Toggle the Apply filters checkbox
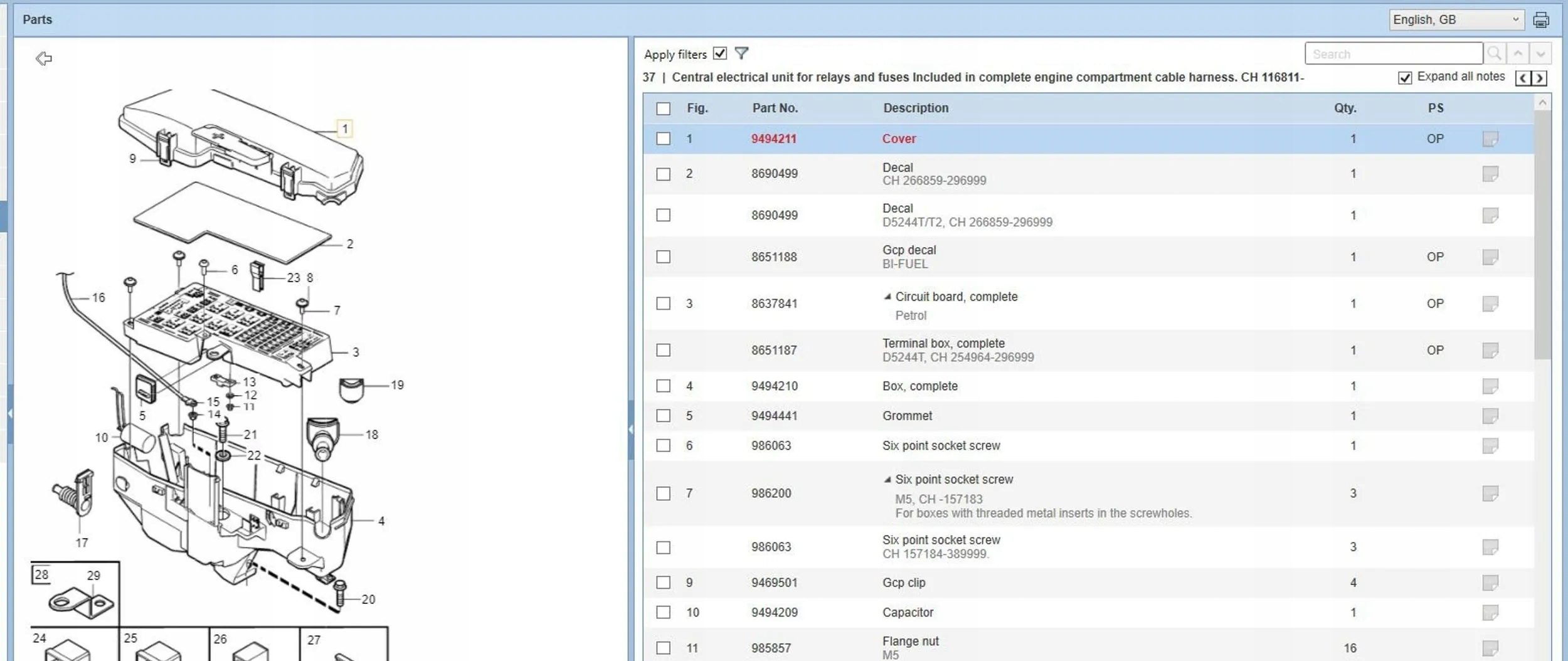The height and width of the screenshot is (661, 1568). 720,54
